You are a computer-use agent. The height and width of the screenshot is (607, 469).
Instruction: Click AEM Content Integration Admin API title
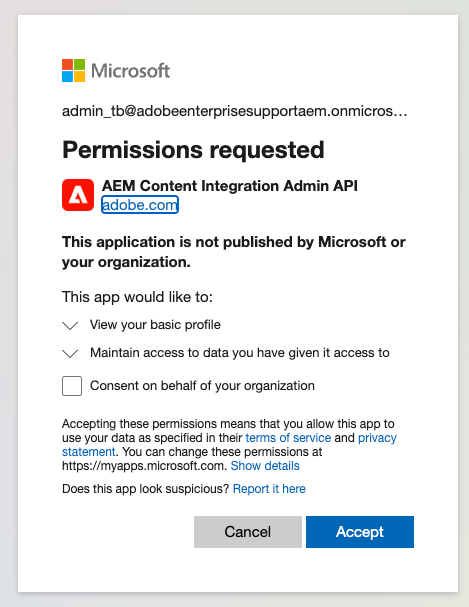coord(229,186)
